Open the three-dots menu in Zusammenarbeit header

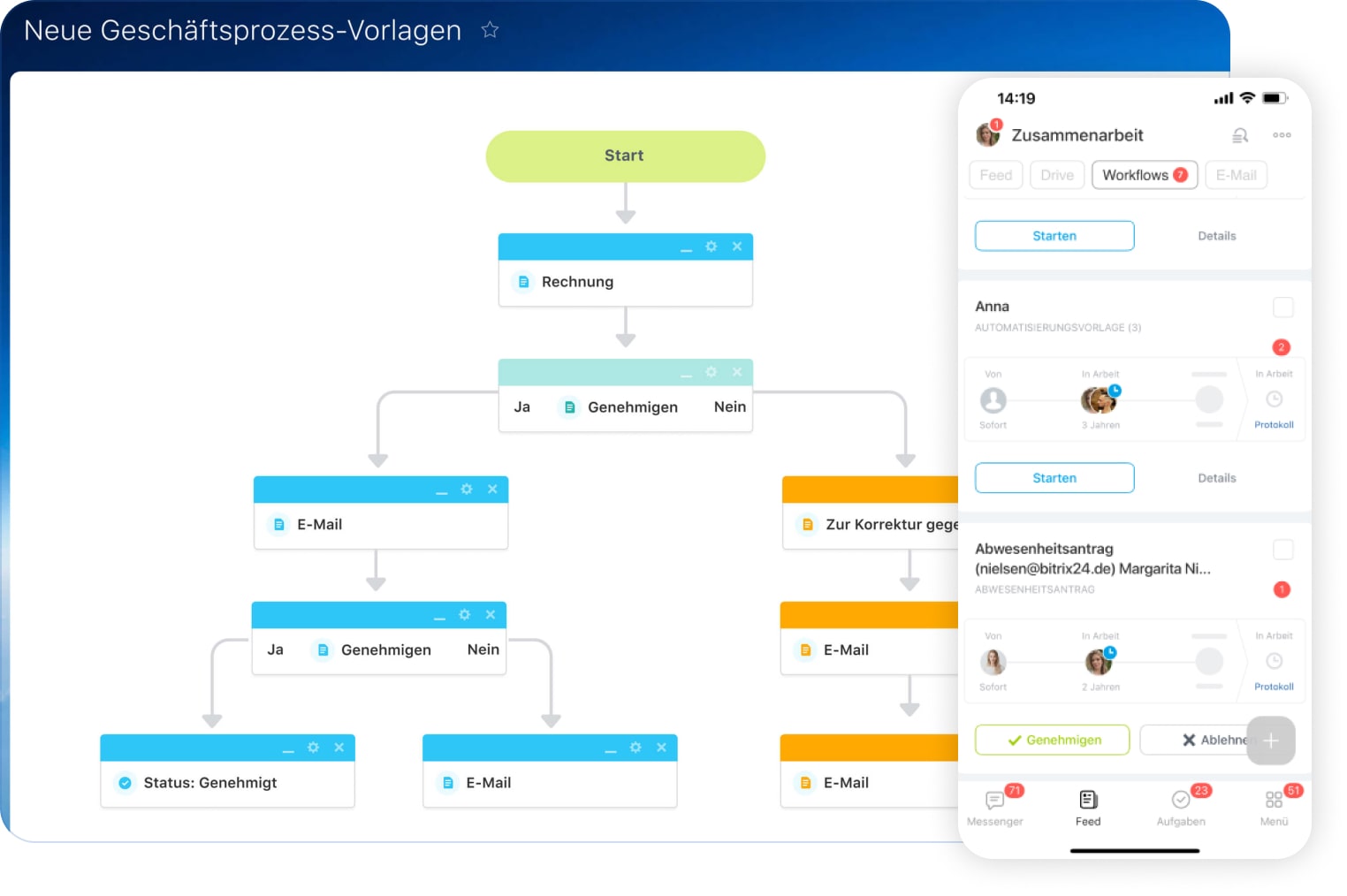point(1282,135)
